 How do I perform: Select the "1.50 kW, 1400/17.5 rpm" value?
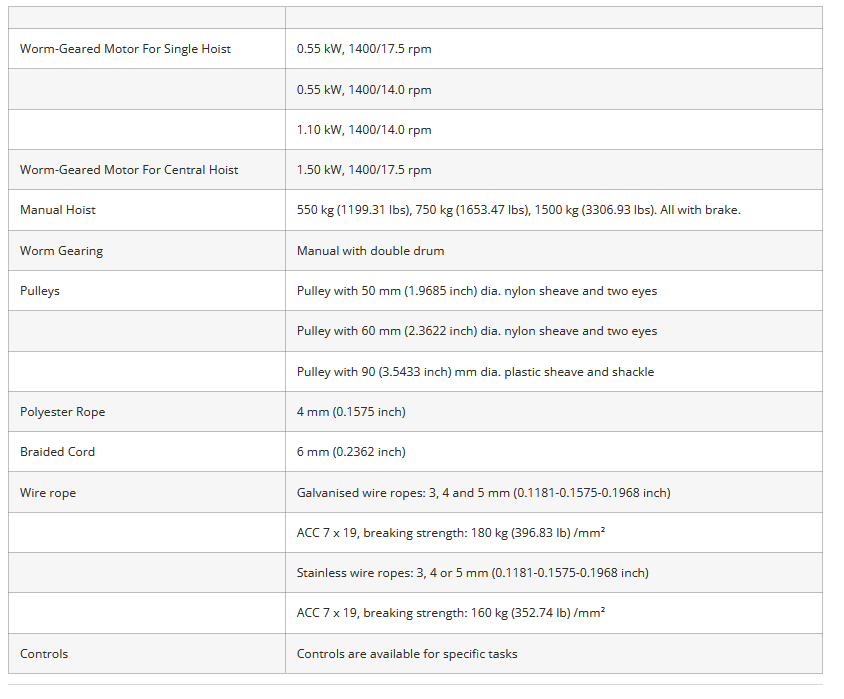pos(364,170)
